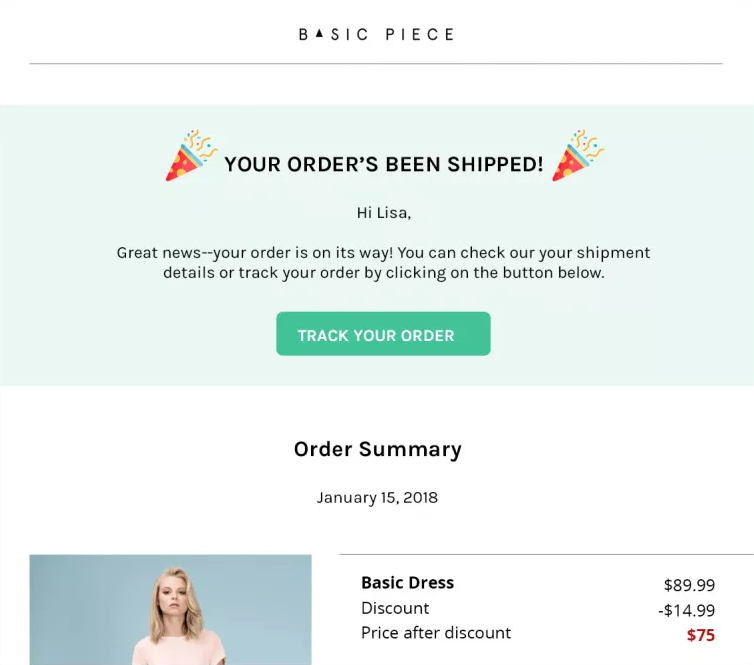Click the right party popper icon

click(x=577, y=155)
